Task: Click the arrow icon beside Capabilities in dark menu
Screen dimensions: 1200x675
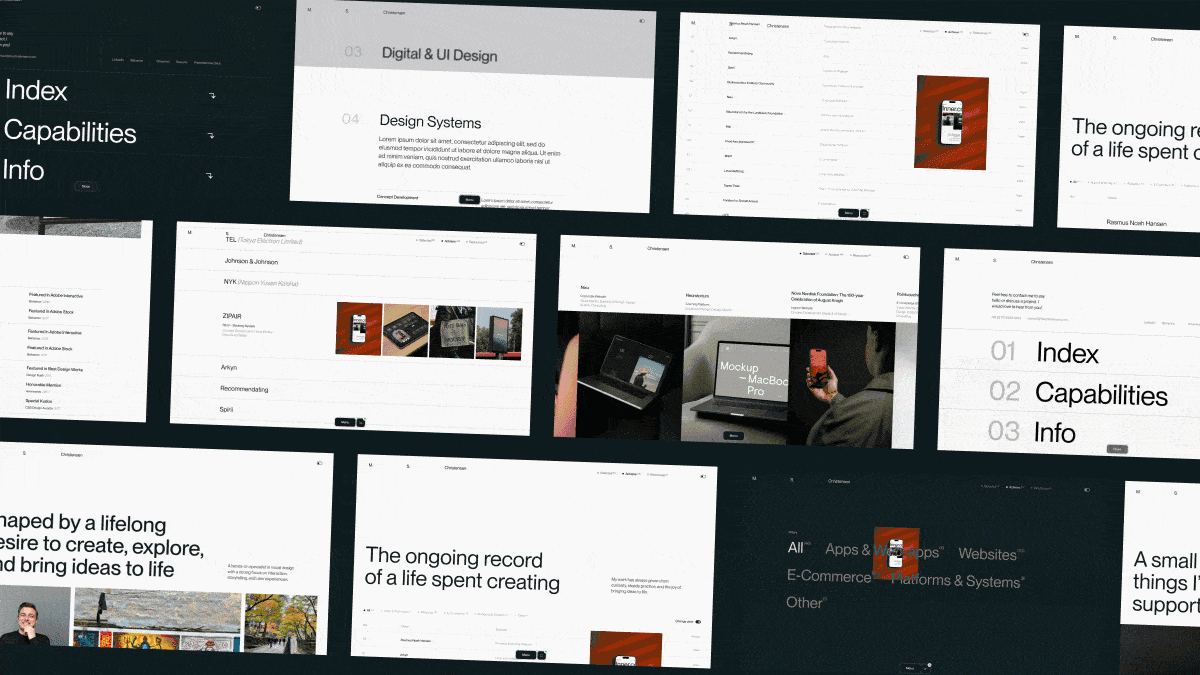Action: 210,136
